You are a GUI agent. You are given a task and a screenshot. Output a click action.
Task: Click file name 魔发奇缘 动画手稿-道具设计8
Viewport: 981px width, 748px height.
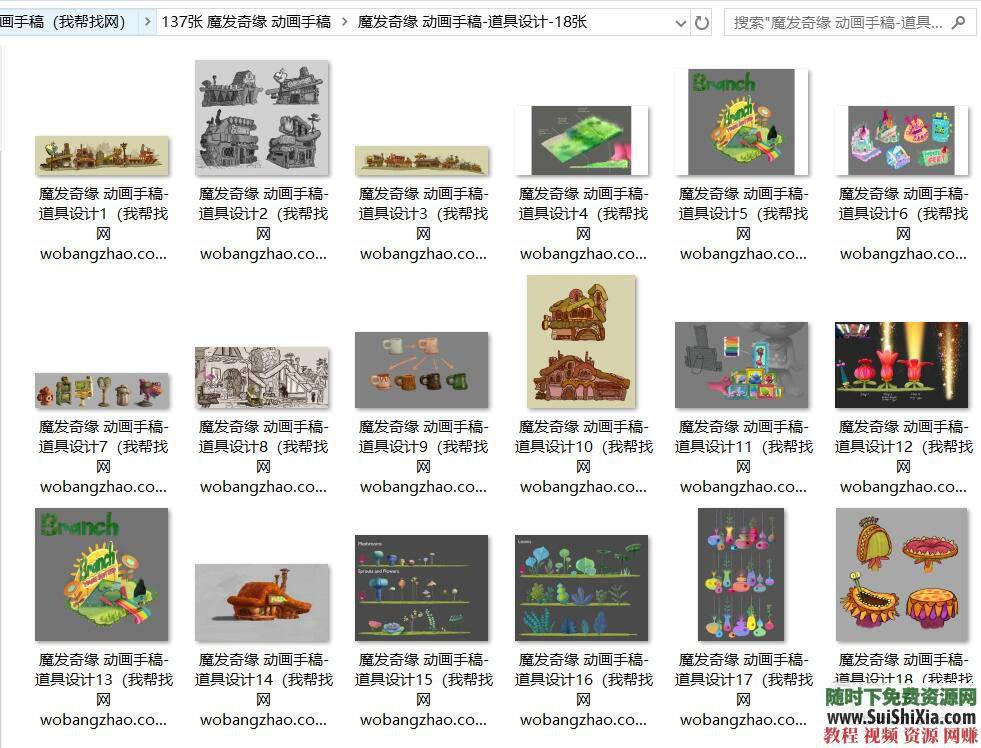263,457
